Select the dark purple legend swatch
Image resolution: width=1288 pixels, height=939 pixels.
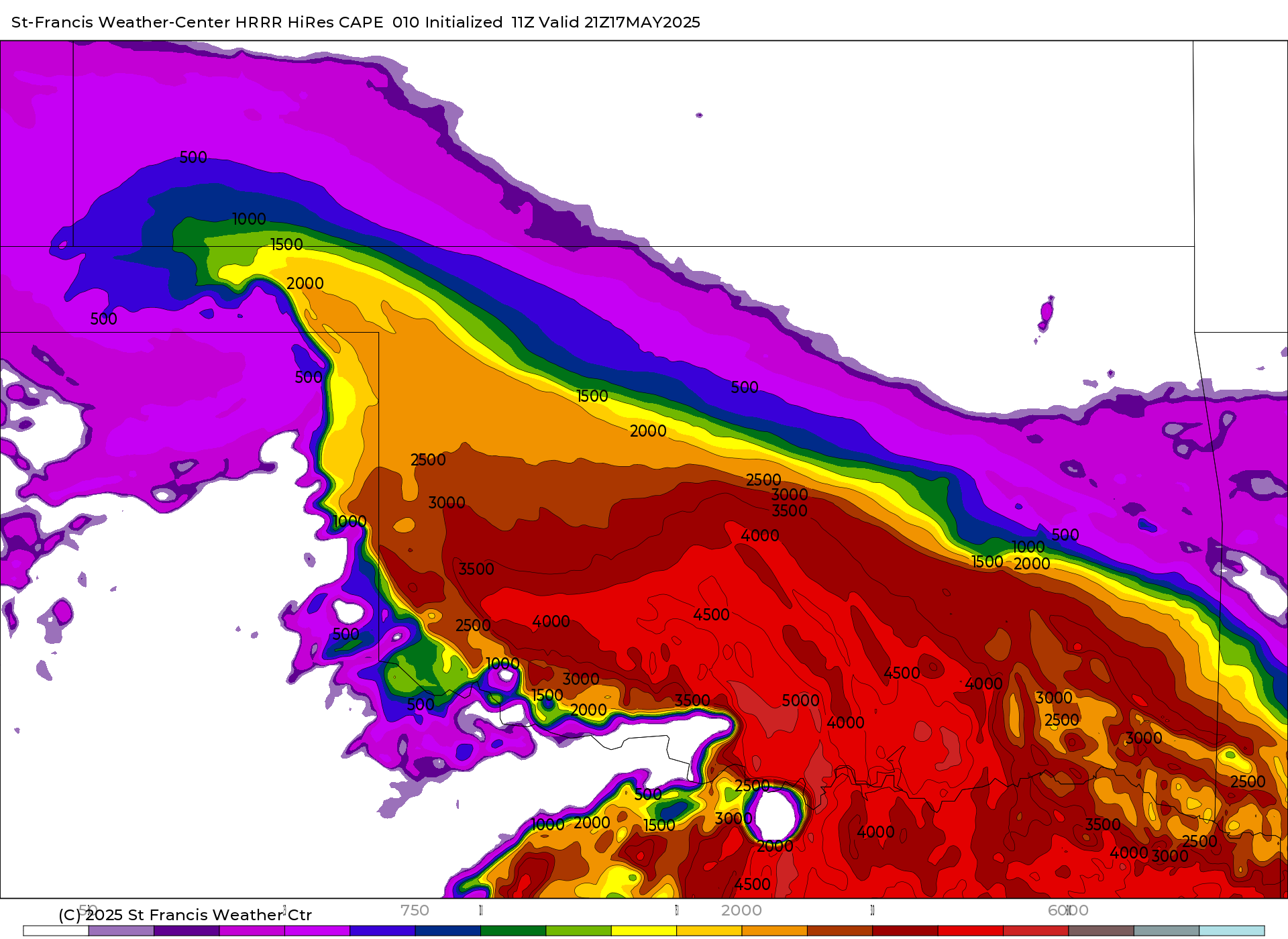(186, 931)
